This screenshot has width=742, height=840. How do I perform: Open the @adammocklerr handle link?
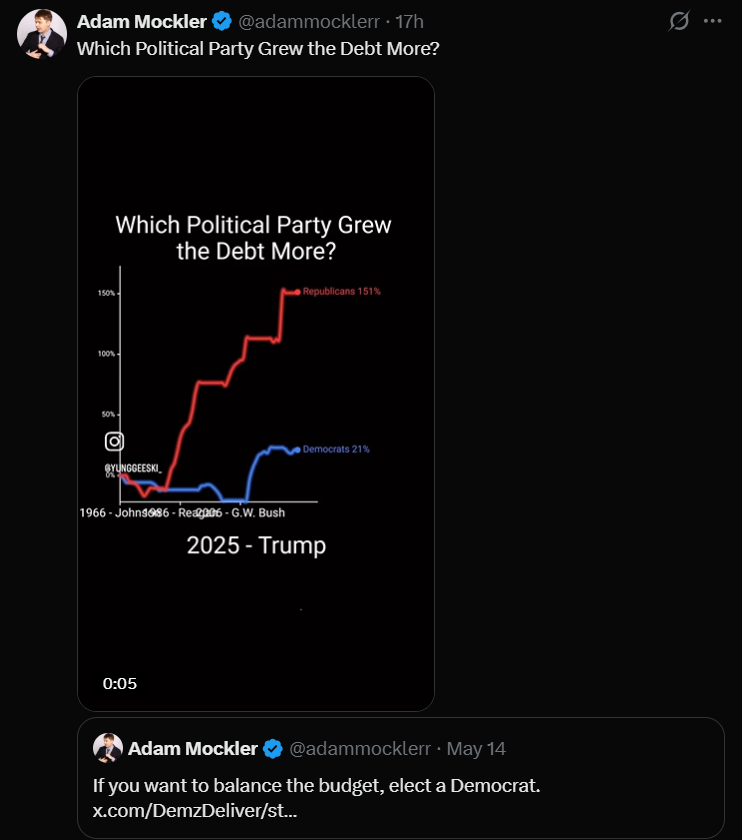(309, 21)
